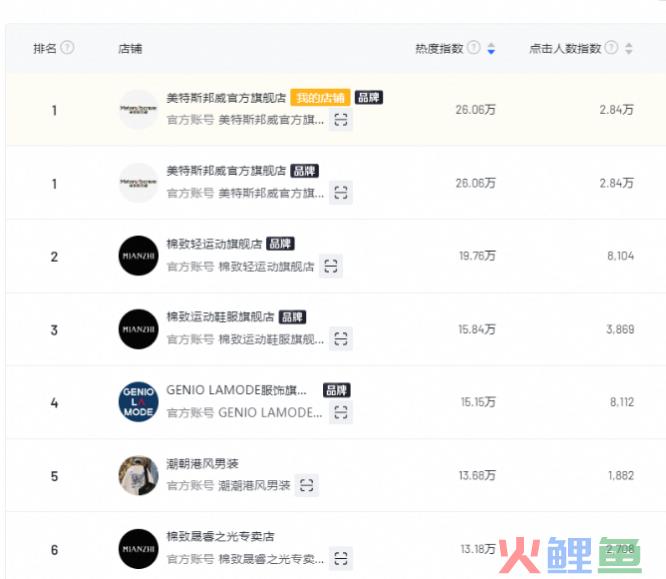Select heat value 13.68万

click(477, 475)
